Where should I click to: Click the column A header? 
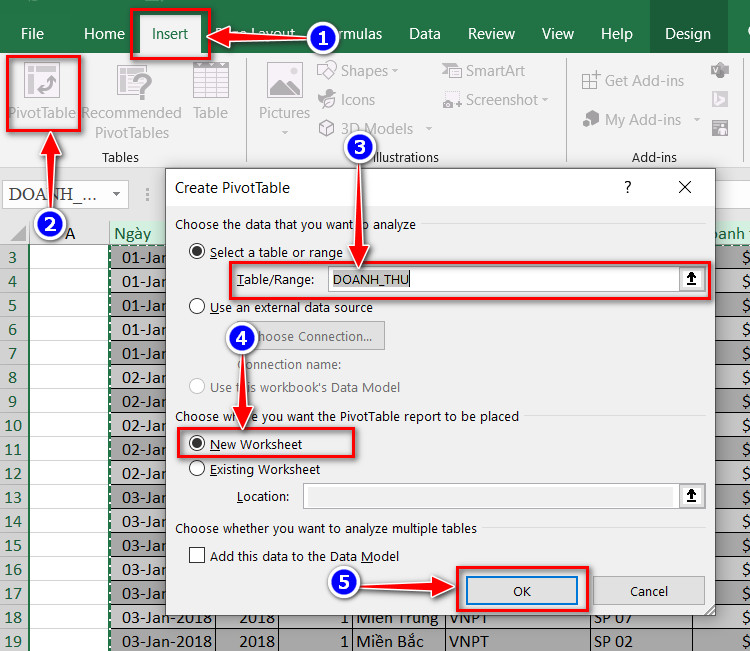(x=70, y=233)
